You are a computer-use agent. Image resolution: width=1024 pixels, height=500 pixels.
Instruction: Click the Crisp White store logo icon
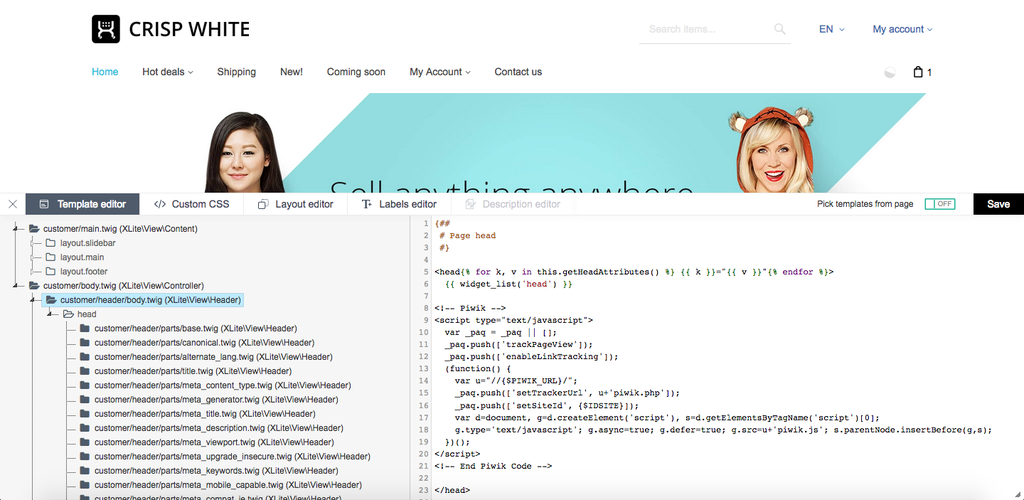point(106,29)
